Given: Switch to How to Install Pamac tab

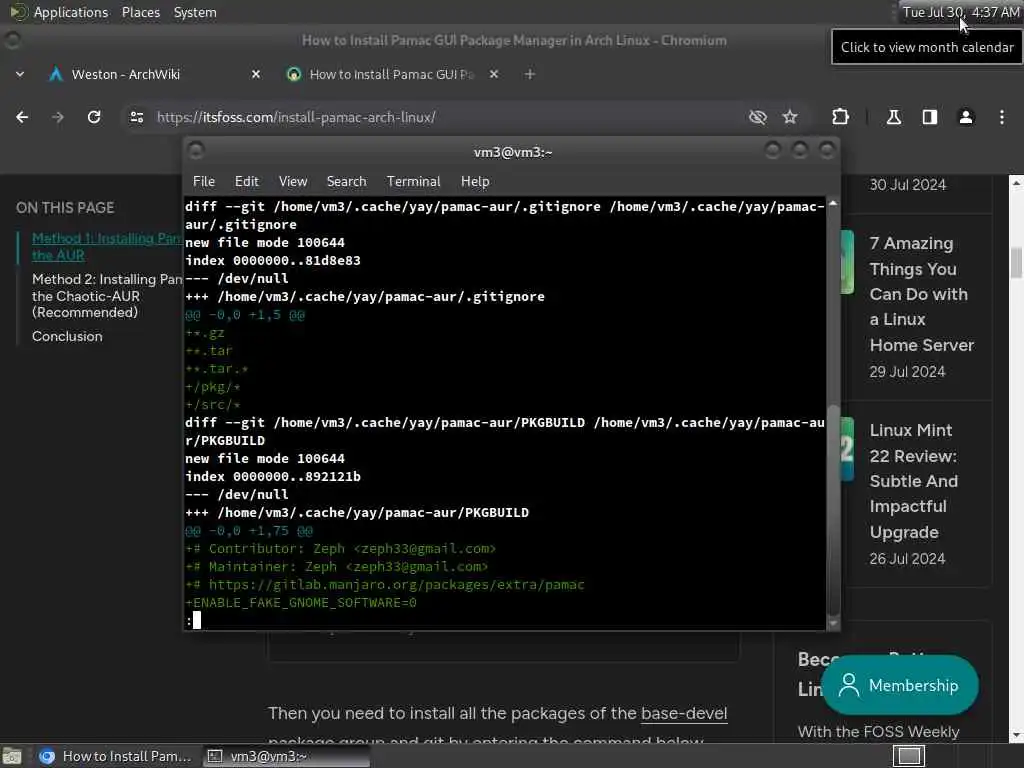Looking at the screenshot, I should tap(391, 74).
